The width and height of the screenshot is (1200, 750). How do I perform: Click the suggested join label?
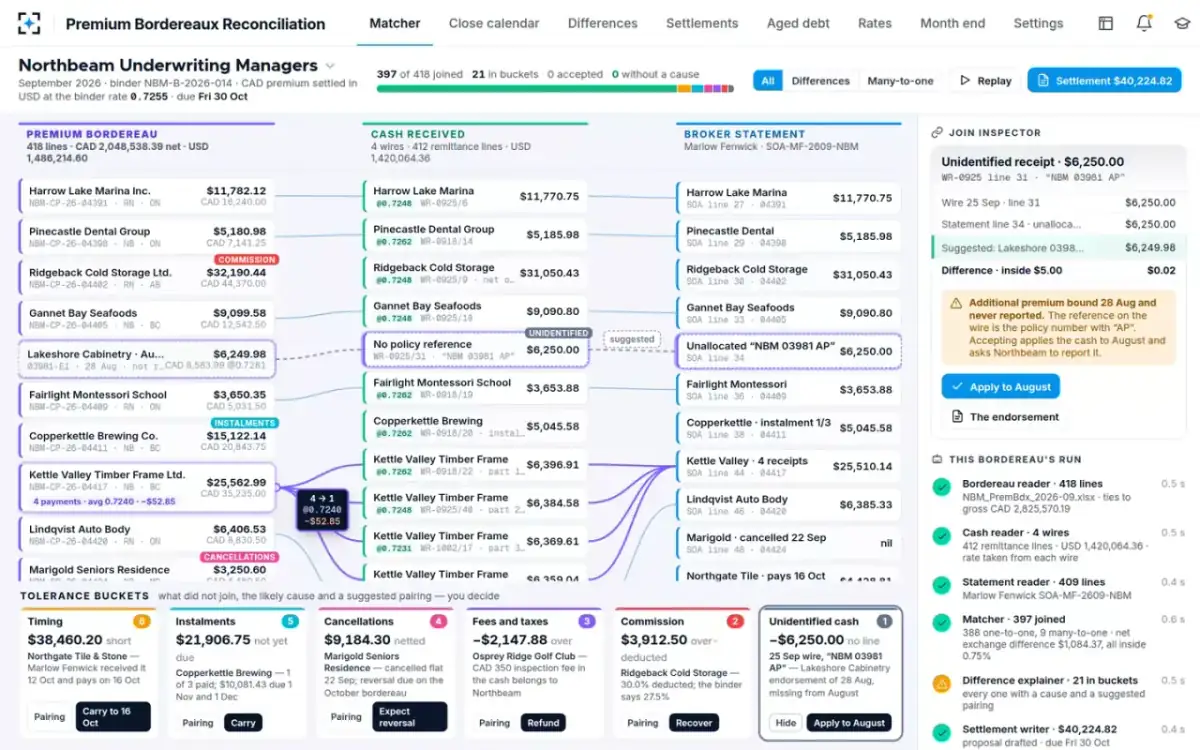point(632,339)
